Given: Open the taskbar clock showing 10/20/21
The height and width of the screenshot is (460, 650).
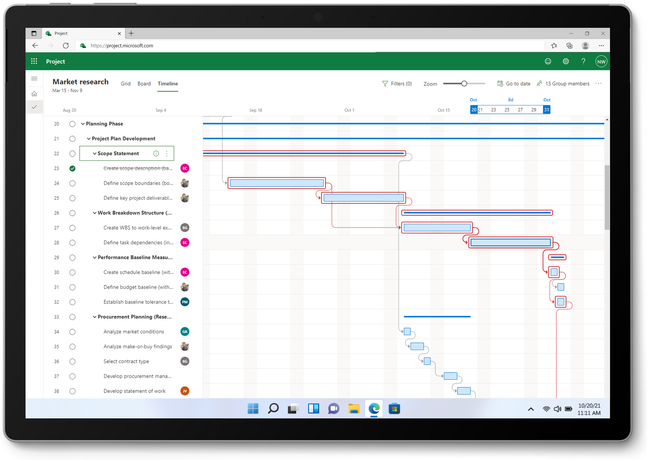Looking at the screenshot, I should tap(589, 409).
